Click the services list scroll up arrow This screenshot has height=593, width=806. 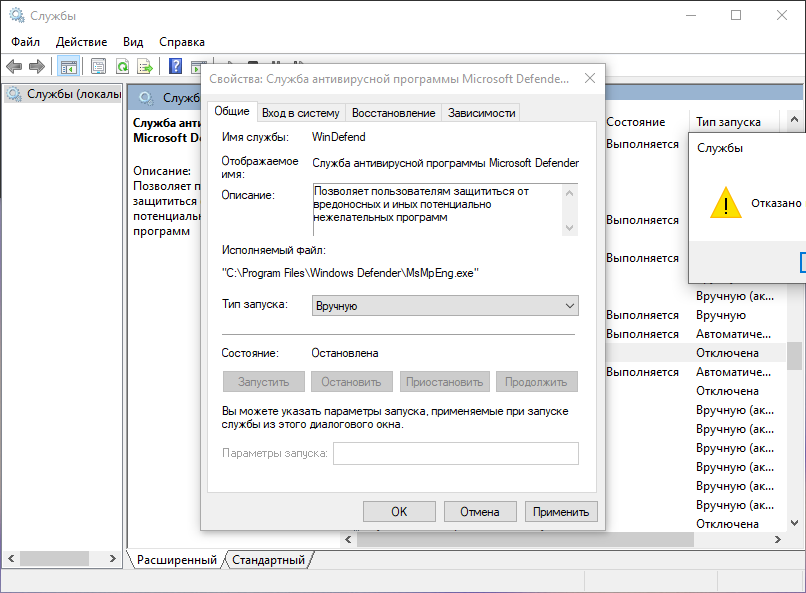(x=794, y=119)
